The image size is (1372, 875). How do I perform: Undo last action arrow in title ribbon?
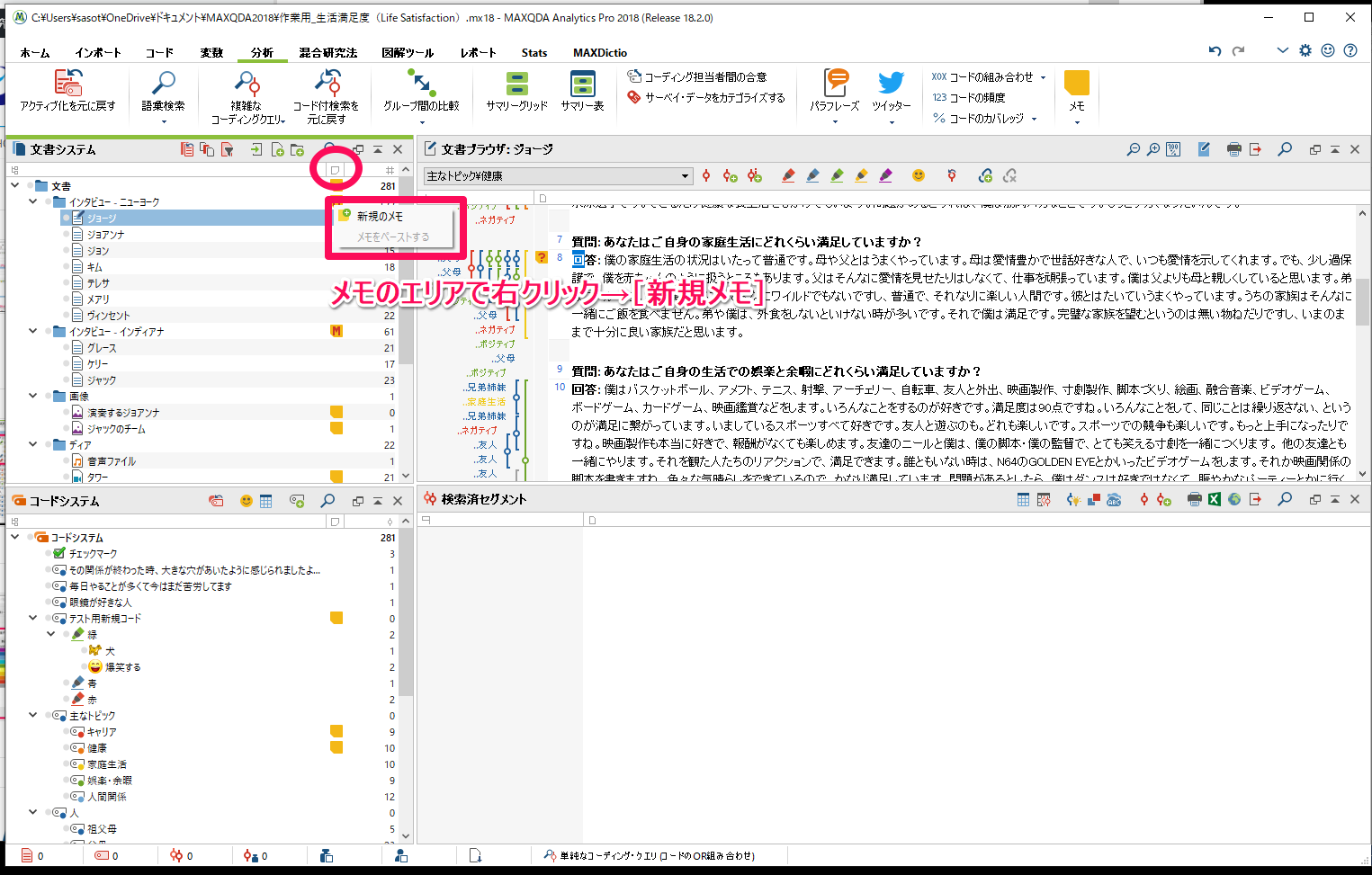(x=1215, y=51)
